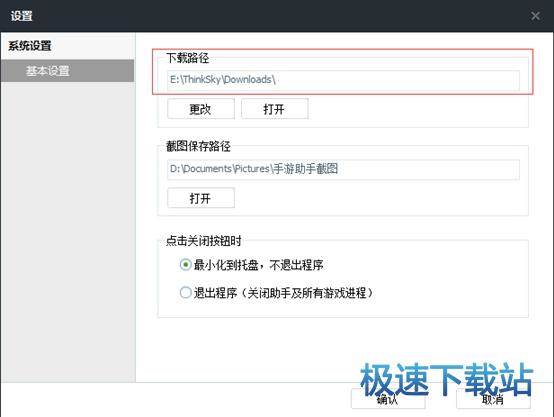The image size is (554, 417).
Task: Click the 点击关闭按钮时 group label
Action: tap(204, 241)
